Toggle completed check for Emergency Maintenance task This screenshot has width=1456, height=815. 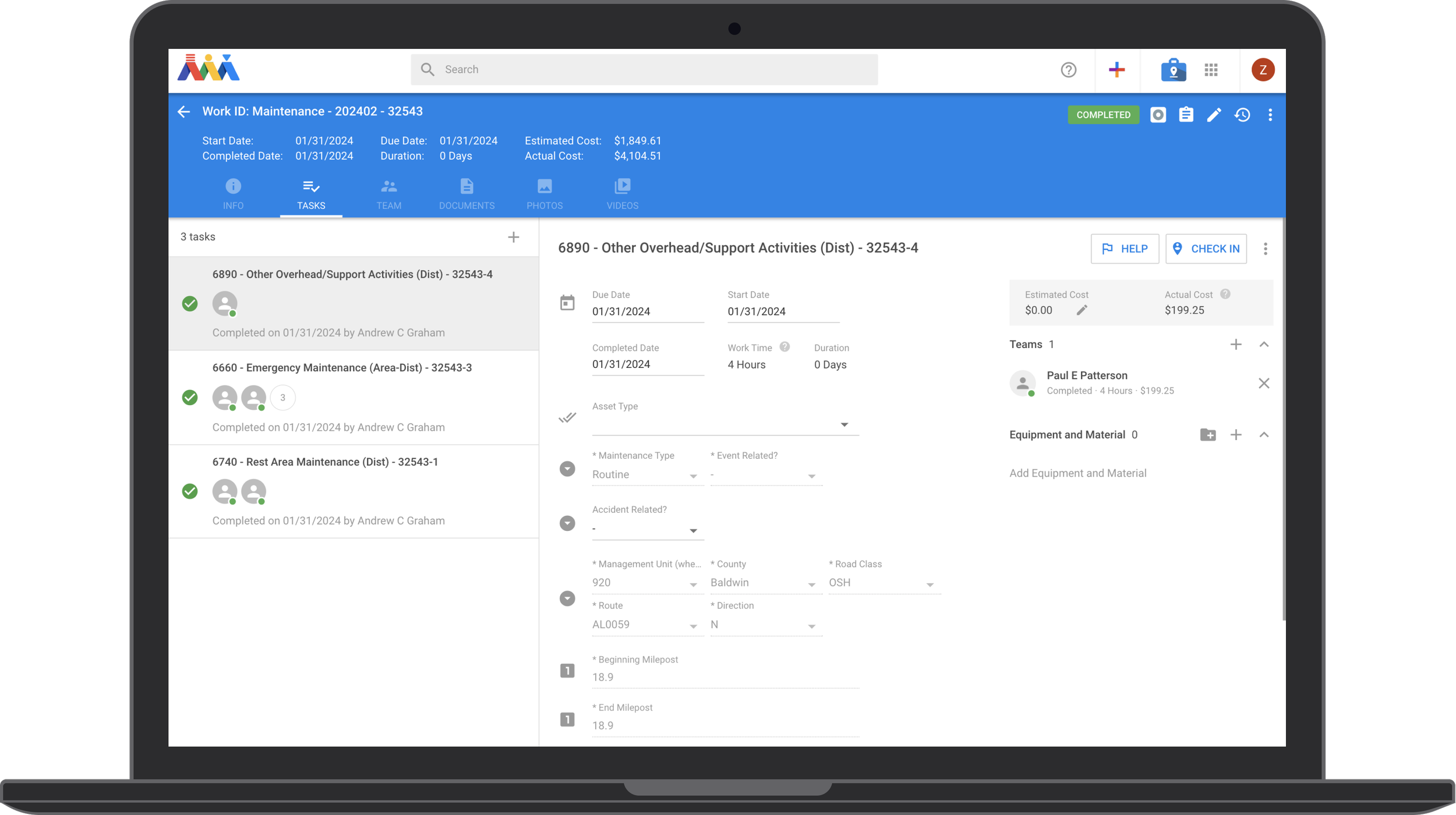190,398
